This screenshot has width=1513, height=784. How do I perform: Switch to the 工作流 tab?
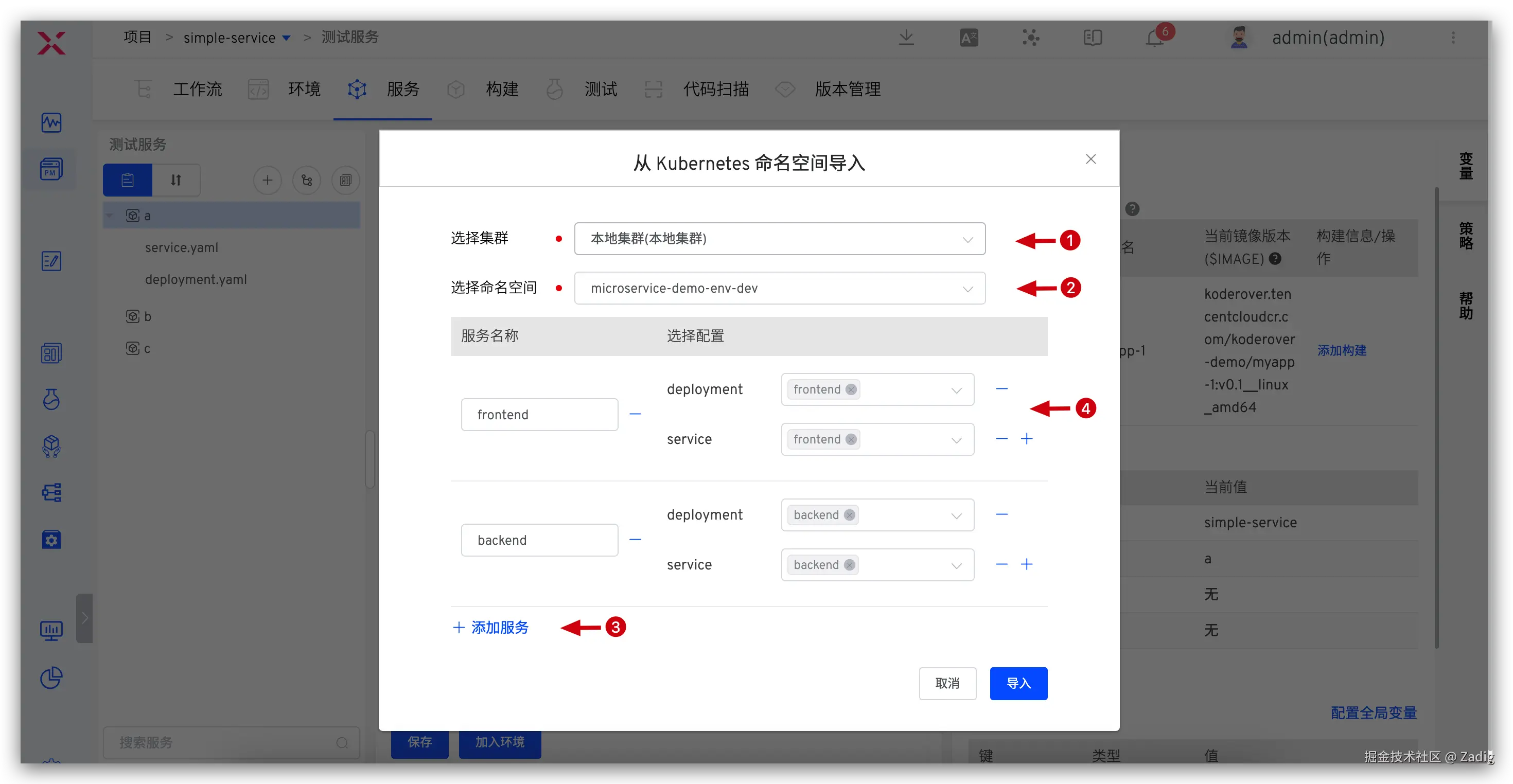tap(197, 90)
